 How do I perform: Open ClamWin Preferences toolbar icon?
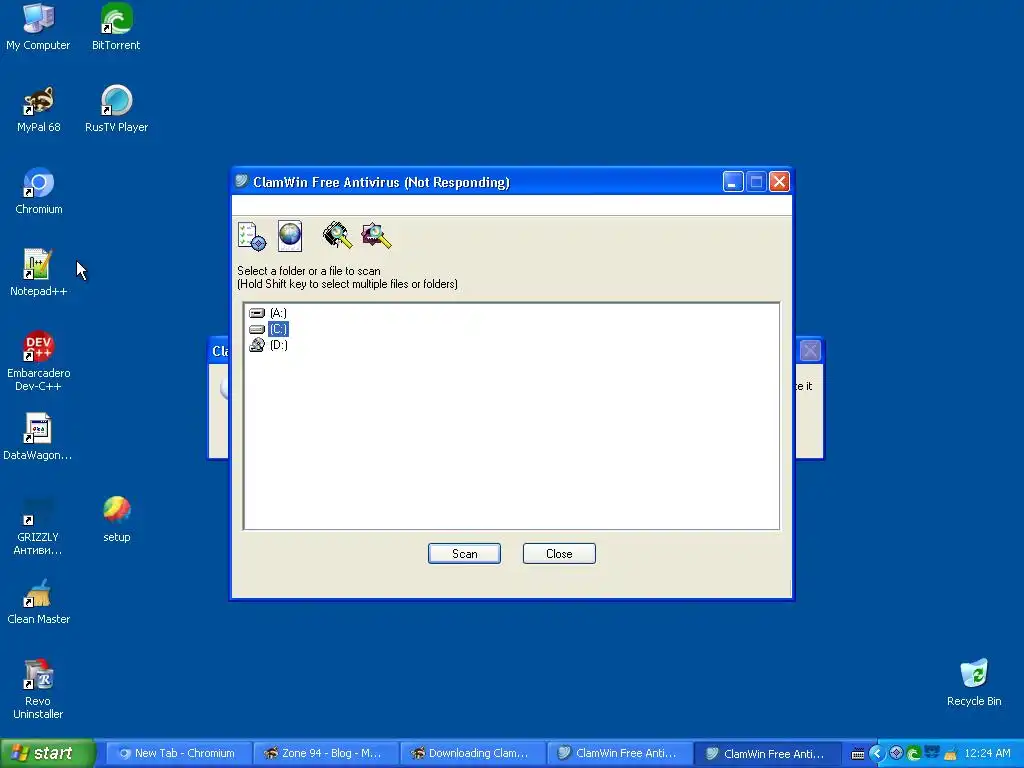(x=251, y=236)
